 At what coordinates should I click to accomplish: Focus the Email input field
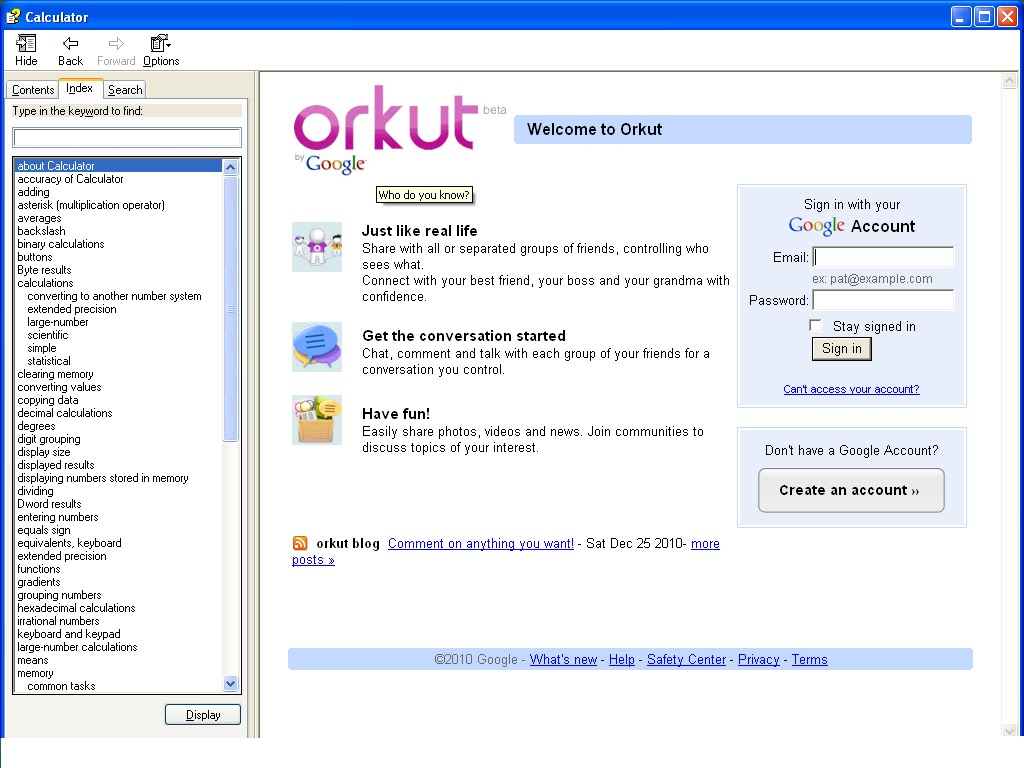(883, 257)
